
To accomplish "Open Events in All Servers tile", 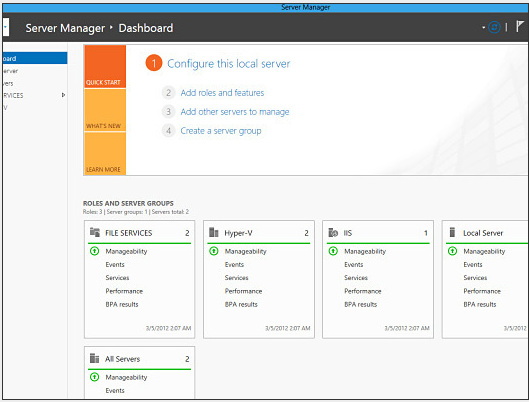I will click(x=115, y=391).
